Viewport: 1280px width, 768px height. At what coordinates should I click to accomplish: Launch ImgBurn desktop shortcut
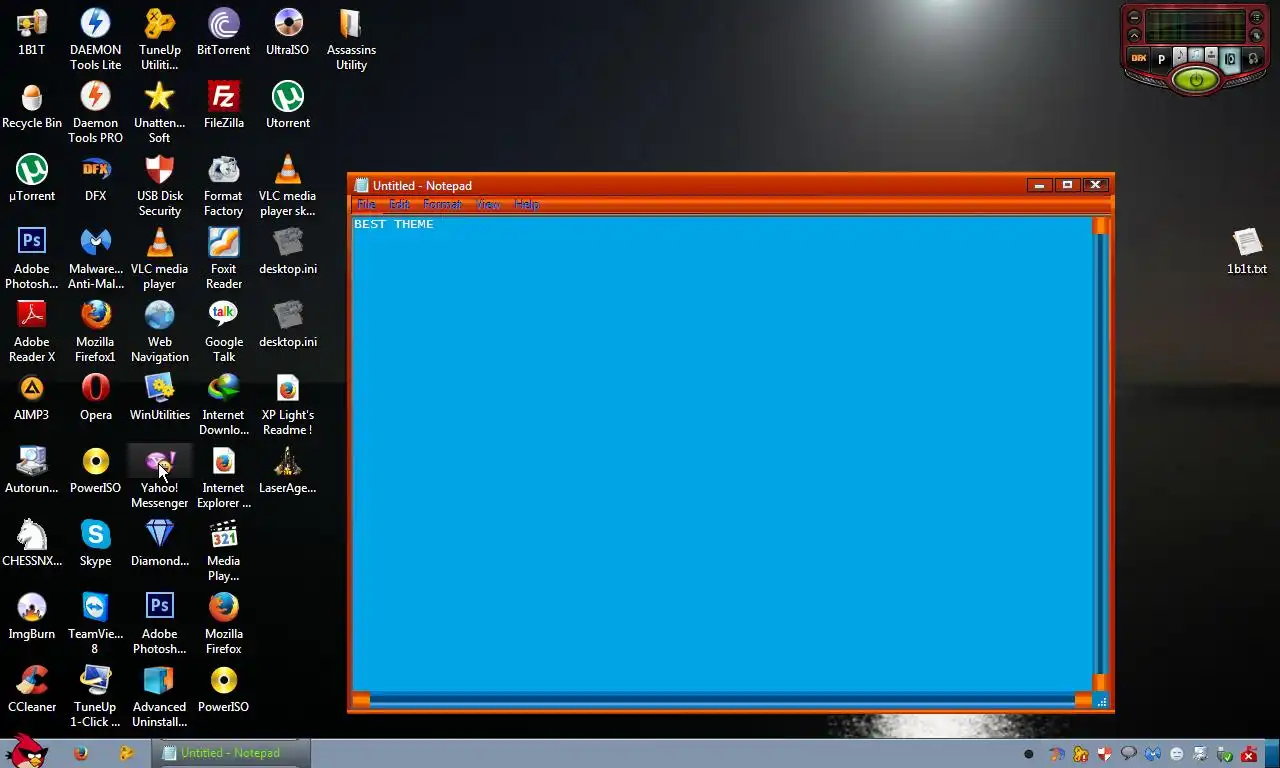(x=32, y=616)
